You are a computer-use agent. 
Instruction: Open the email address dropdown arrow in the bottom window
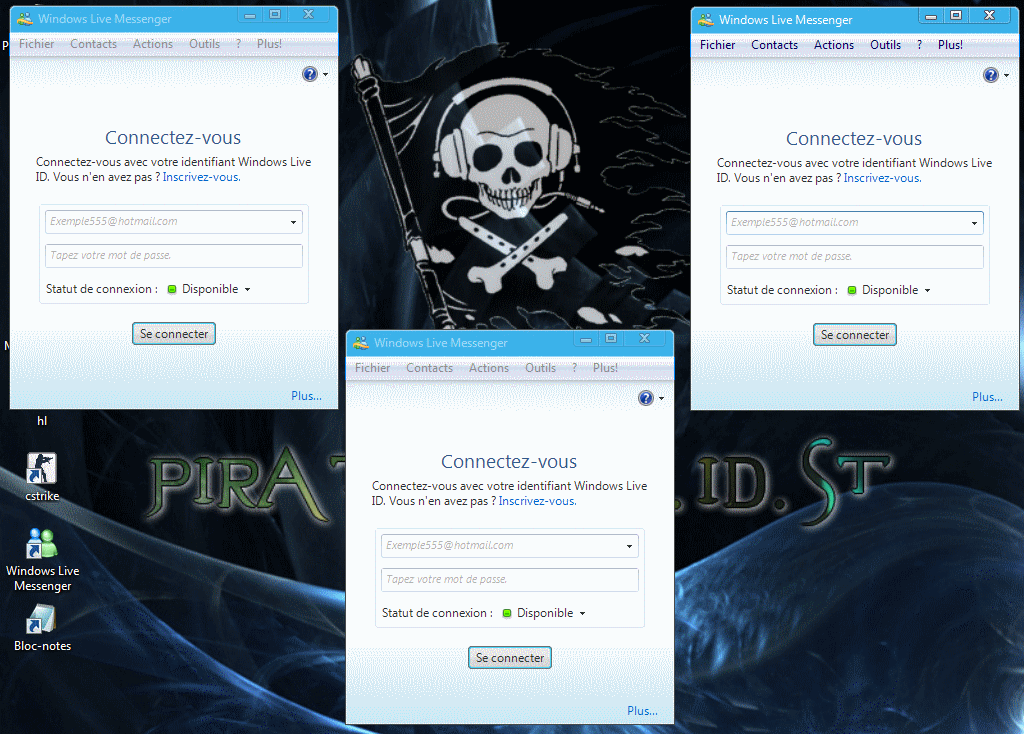pyautogui.click(x=630, y=546)
